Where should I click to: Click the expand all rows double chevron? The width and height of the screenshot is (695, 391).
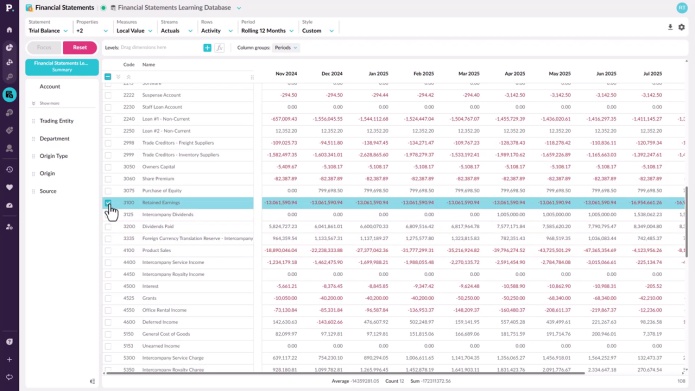(118, 77)
